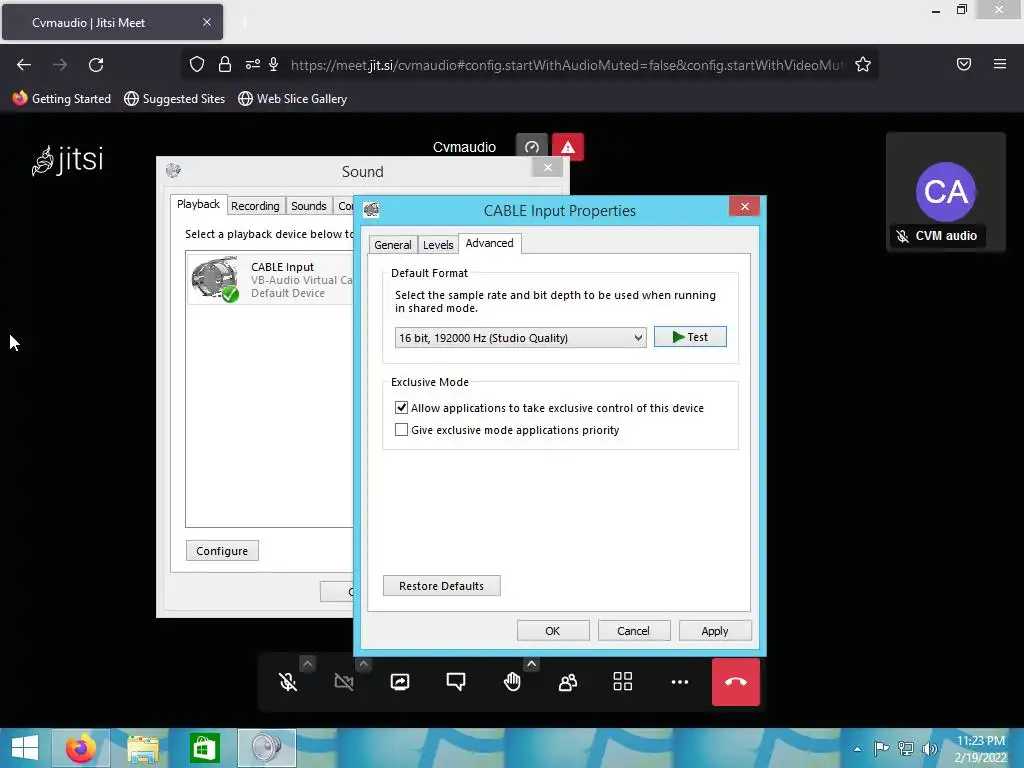Open the Jitsi chat panel

[x=456, y=682]
